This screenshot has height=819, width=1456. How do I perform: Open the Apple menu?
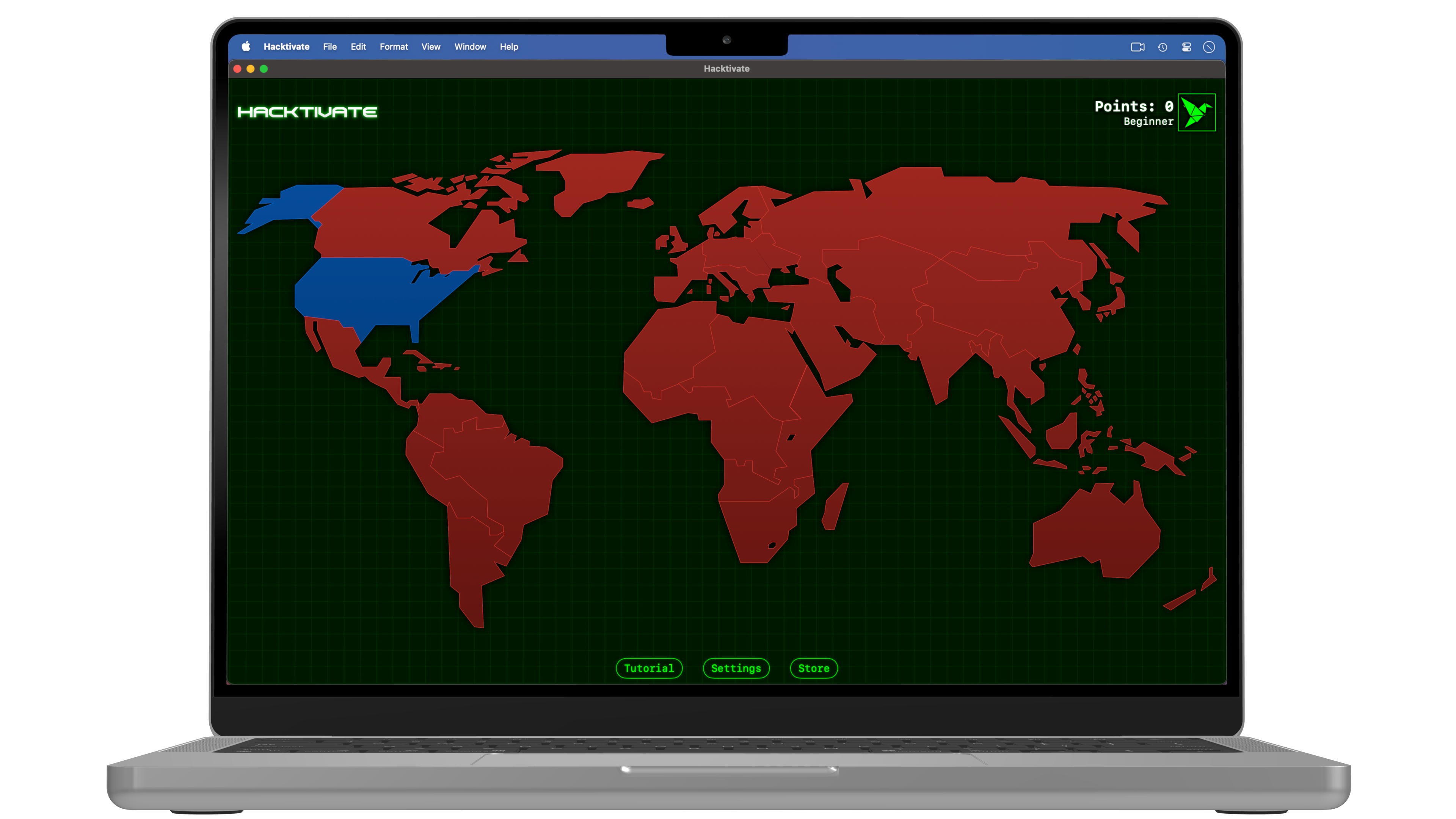pos(246,47)
